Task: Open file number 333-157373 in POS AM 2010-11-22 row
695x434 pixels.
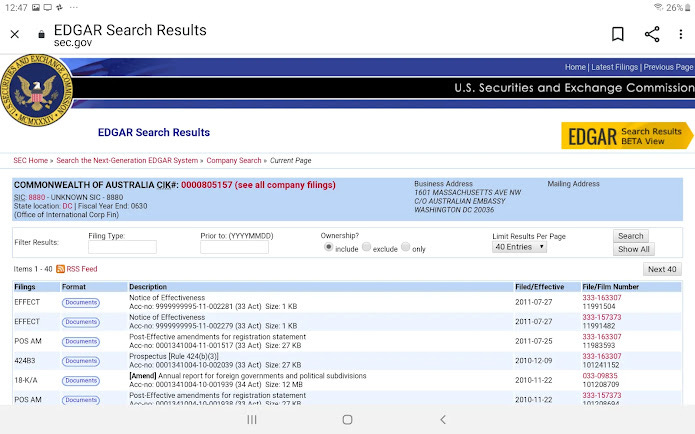Action: coord(601,395)
